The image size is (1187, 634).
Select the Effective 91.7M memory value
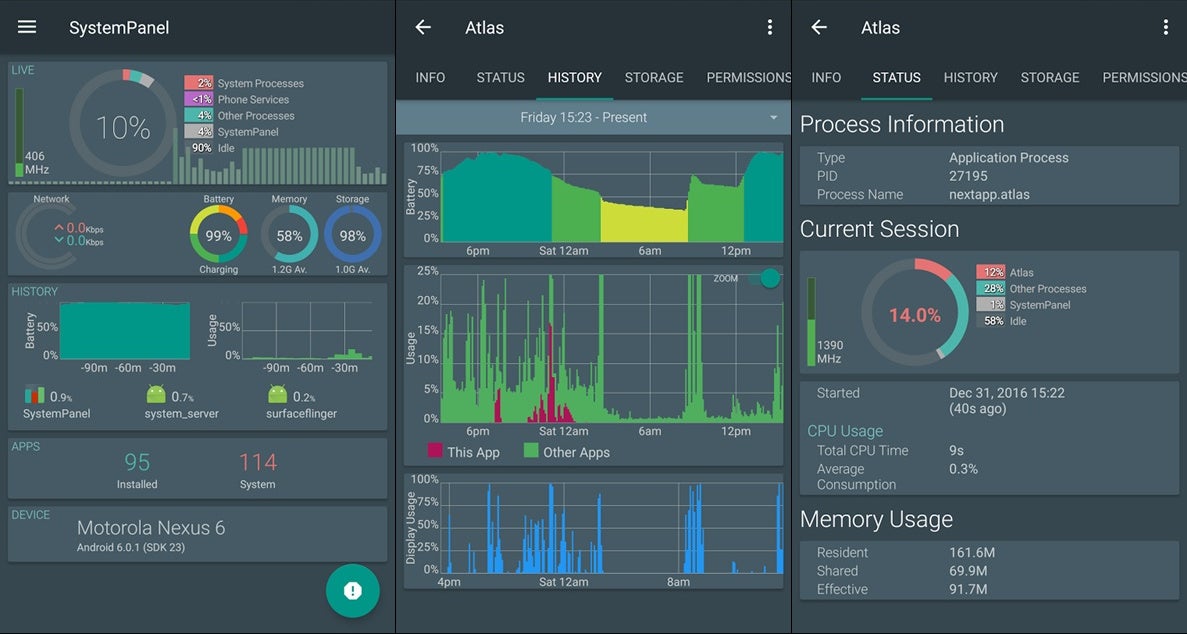[968, 589]
